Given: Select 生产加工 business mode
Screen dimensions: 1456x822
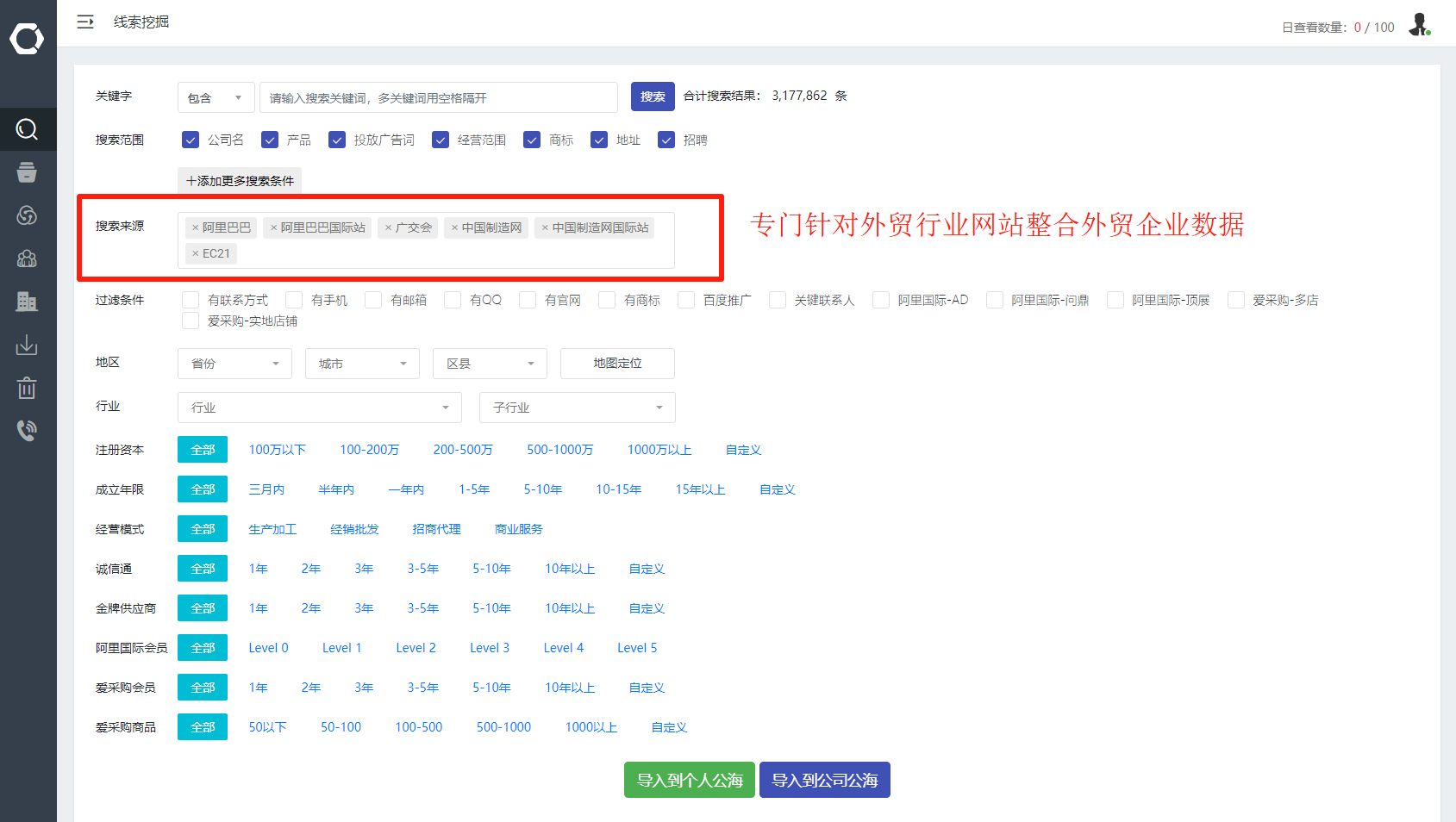Looking at the screenshot, I should click(x=272, y=529).
